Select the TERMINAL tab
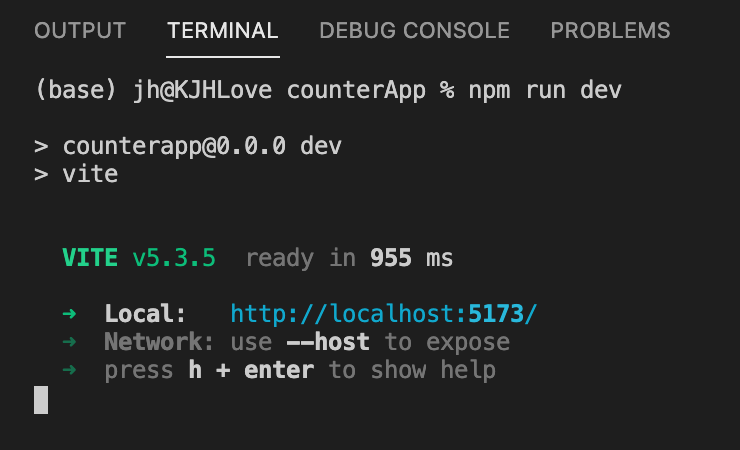The width and height of the screenshot is (740, 450). 223,31
